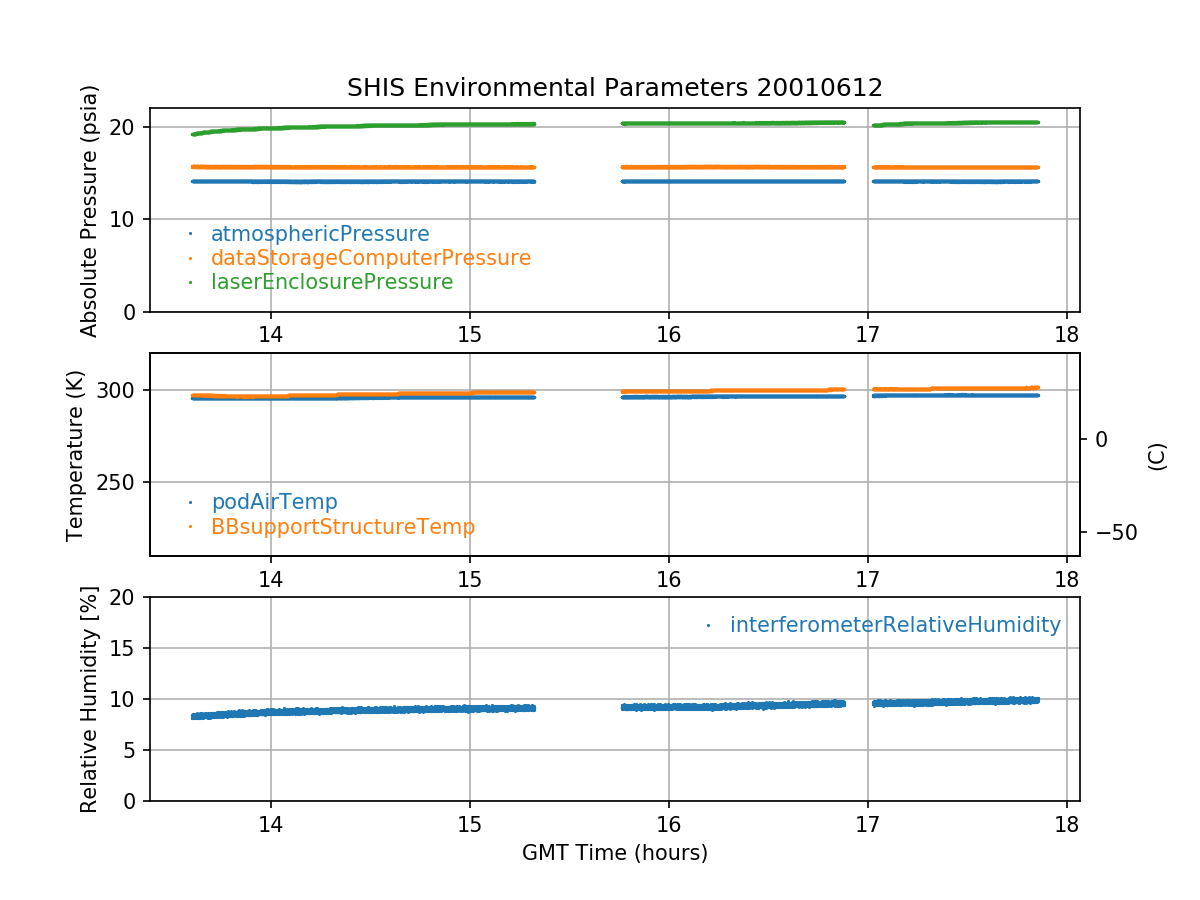Click the laserEnclosurePressure legend label
Screen dimensions: 1200x900
(331, 282)
